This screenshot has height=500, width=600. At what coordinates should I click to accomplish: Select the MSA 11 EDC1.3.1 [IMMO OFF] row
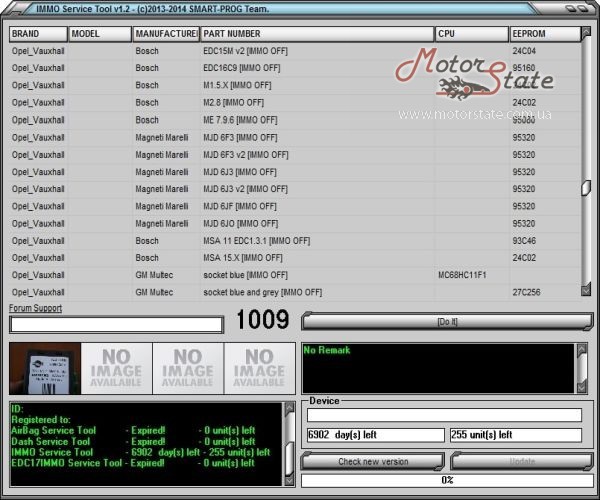coord(294,241)
